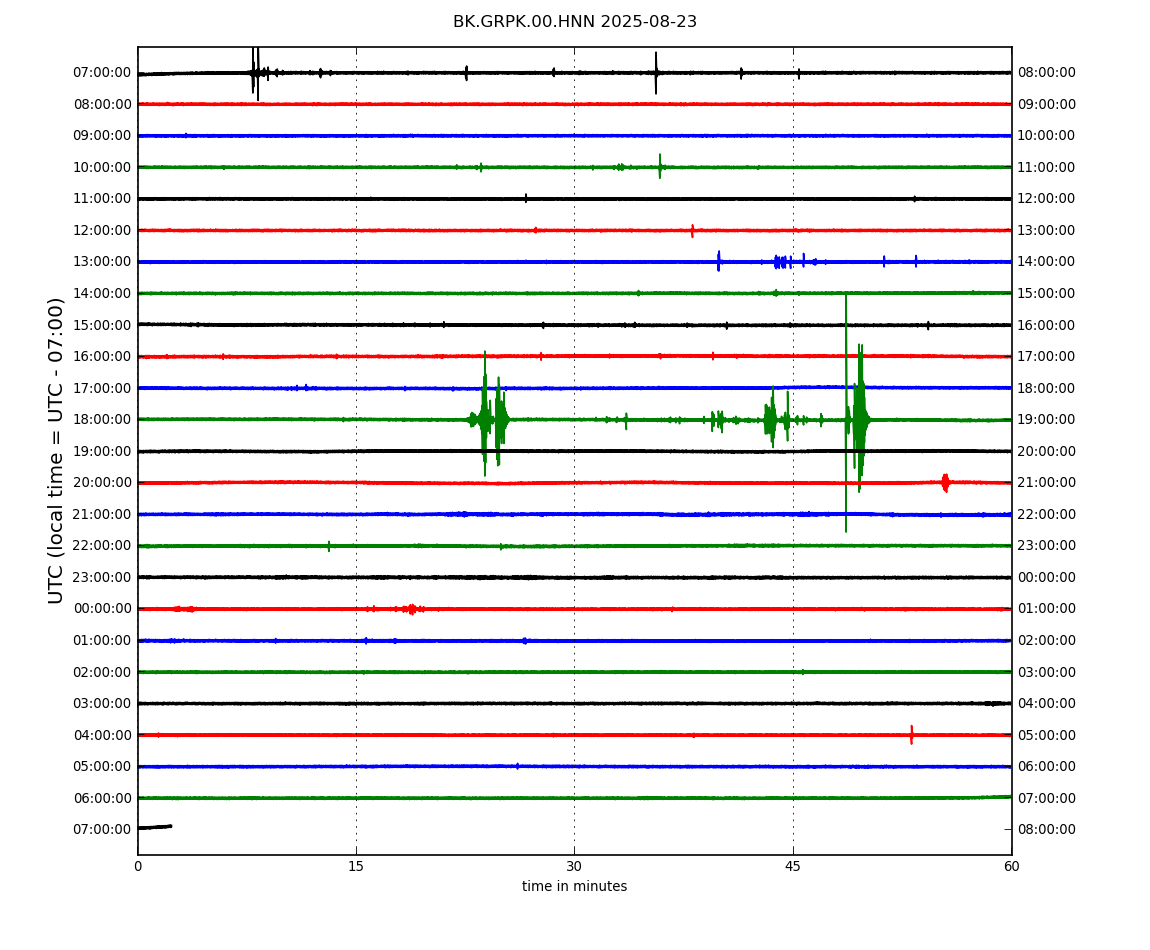
Task: Click red spike on 12:00:00 trace near minute 38
Action: (692, 230)
